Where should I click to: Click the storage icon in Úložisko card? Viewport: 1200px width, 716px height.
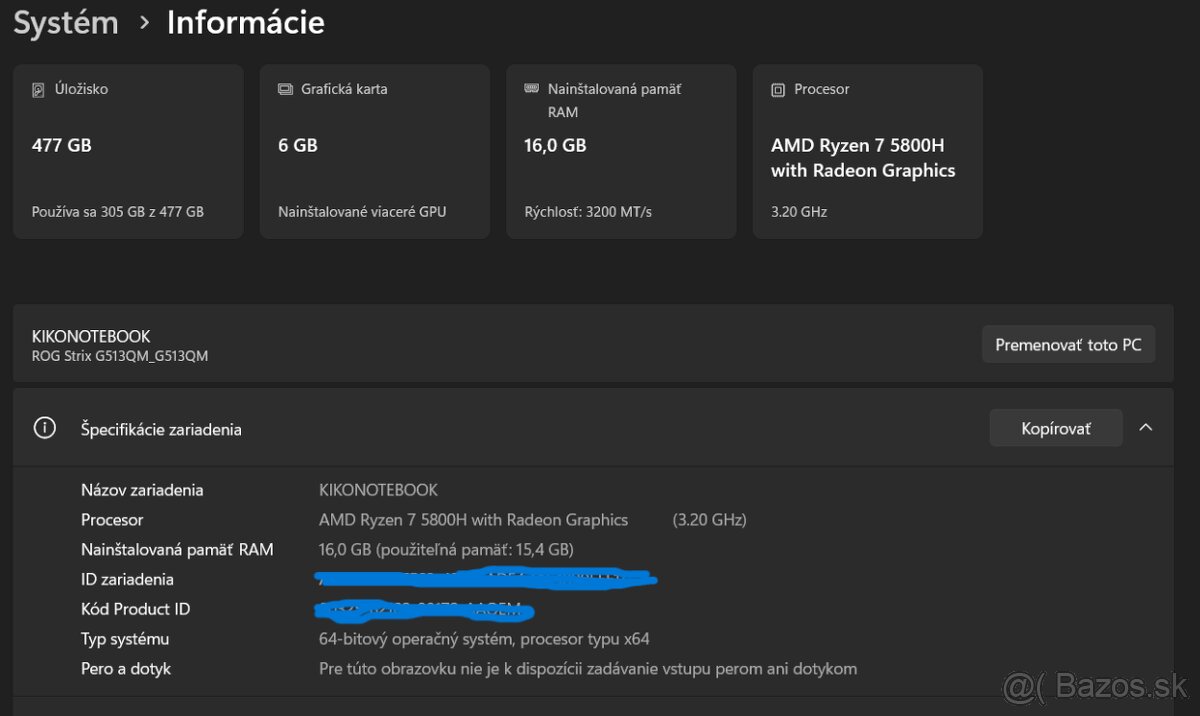[38, 90]
